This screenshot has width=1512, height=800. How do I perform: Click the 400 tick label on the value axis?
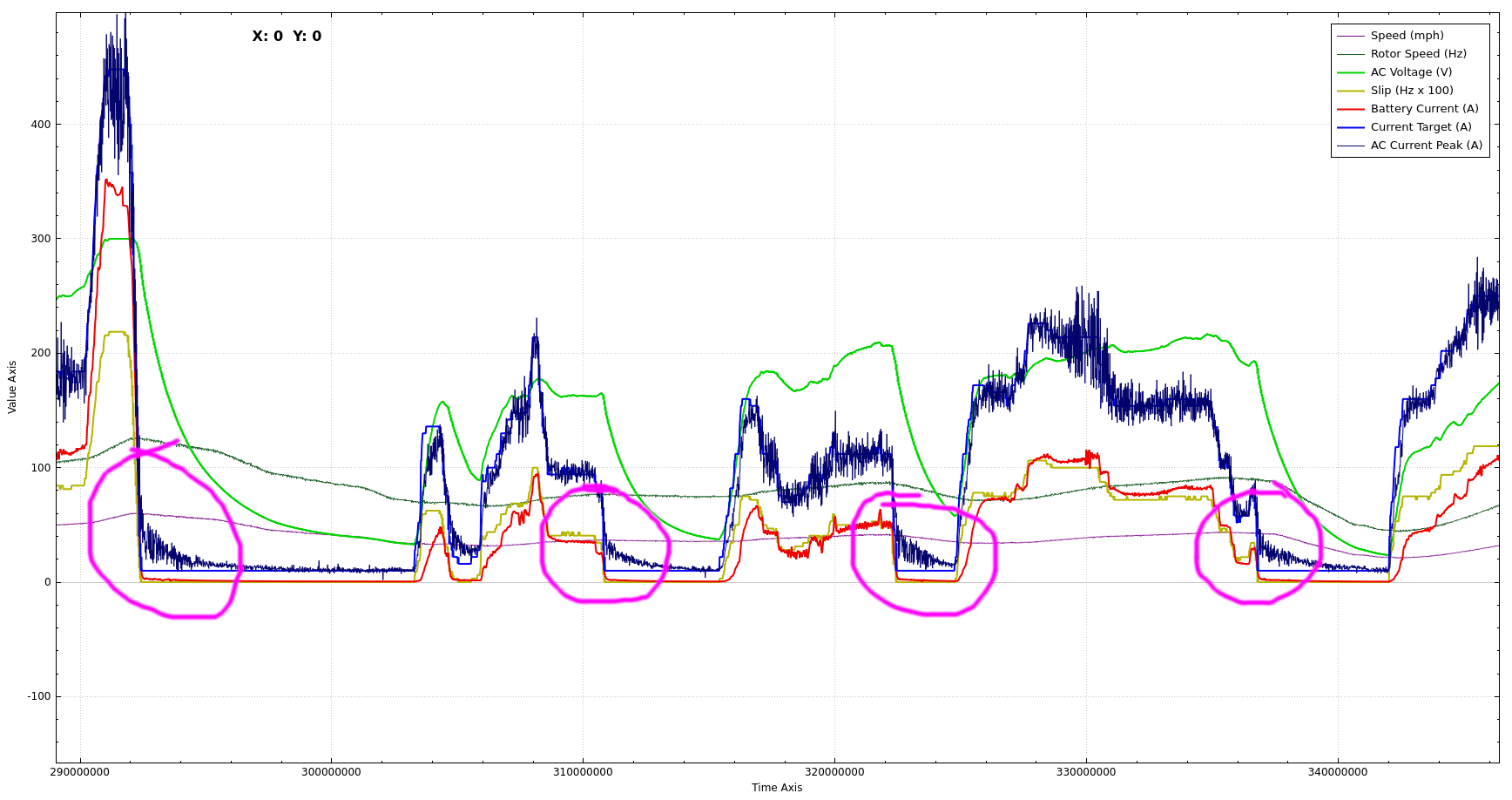click(x=41, y=125)
